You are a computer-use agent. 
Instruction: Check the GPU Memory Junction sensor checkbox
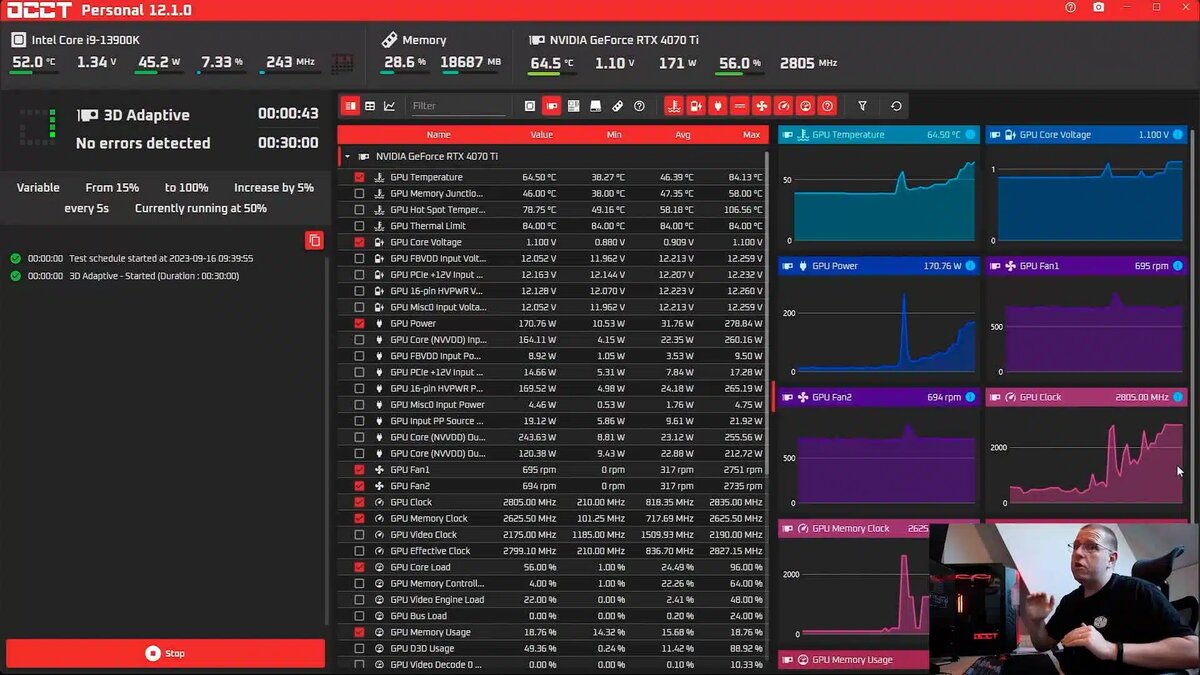[359, 194]
